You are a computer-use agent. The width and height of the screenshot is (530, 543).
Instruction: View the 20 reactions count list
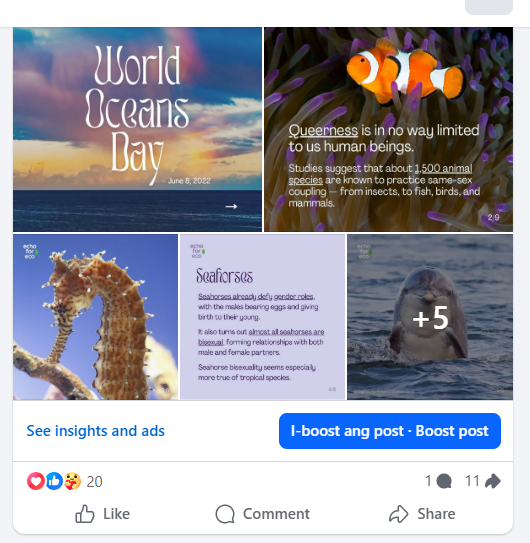click(94, 481)
